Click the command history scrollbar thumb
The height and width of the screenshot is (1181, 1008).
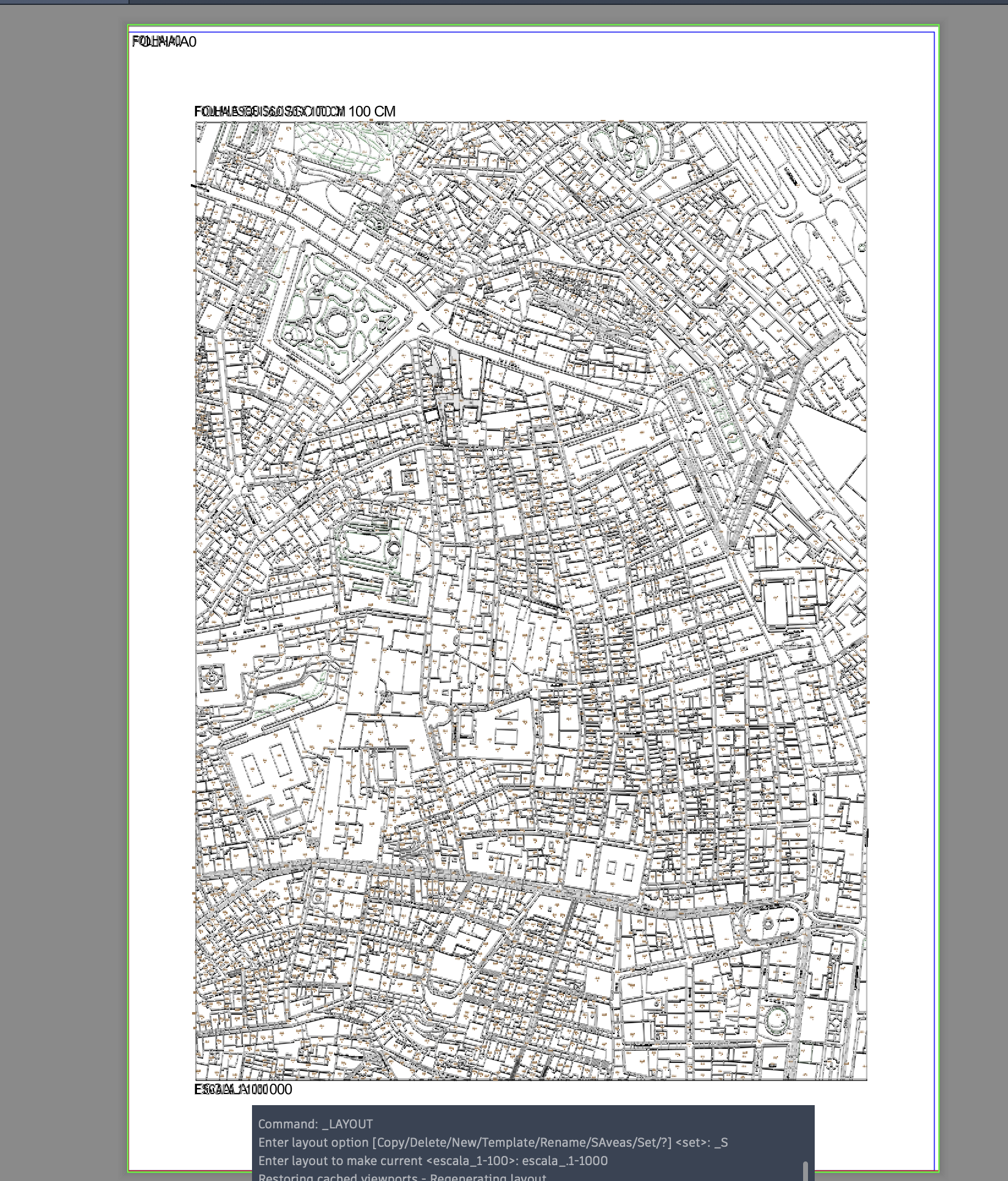click(806, 1171)
